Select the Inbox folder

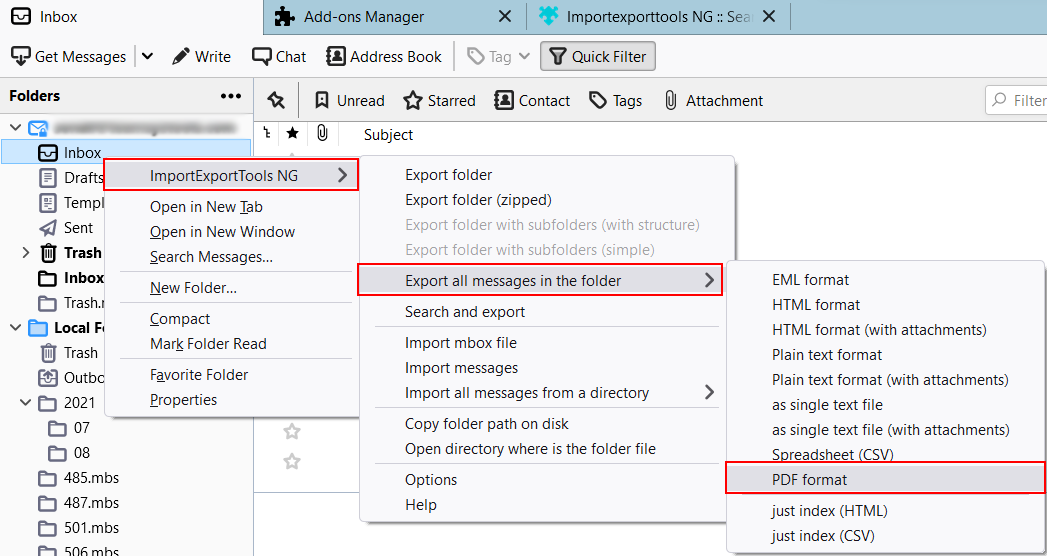[126, 152]
